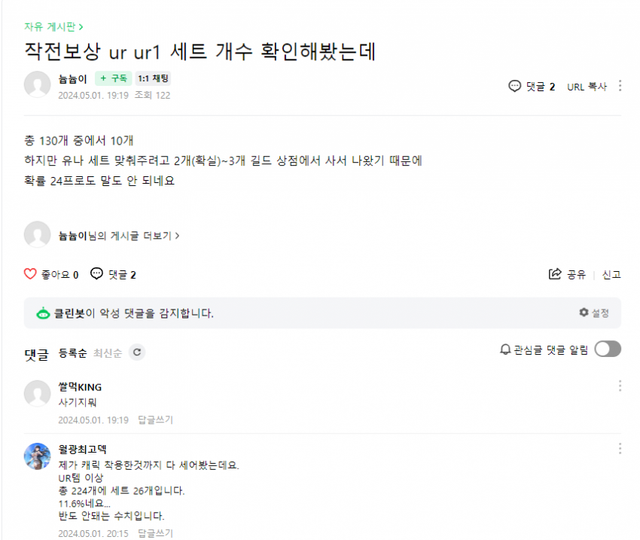Sort comments by 등록순
640x540 pixels.
73,352
